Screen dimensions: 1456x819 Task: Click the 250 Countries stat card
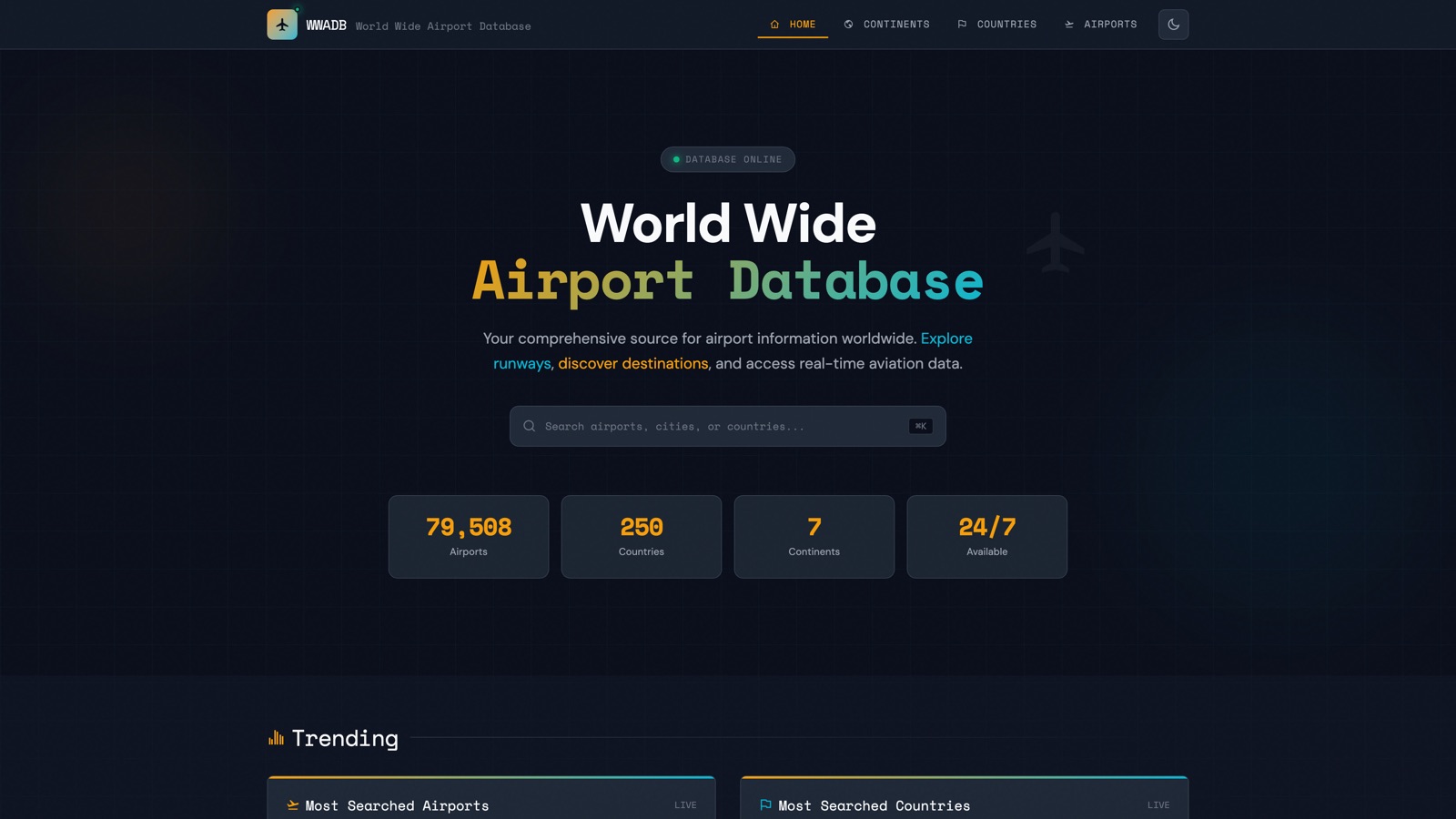642,537
